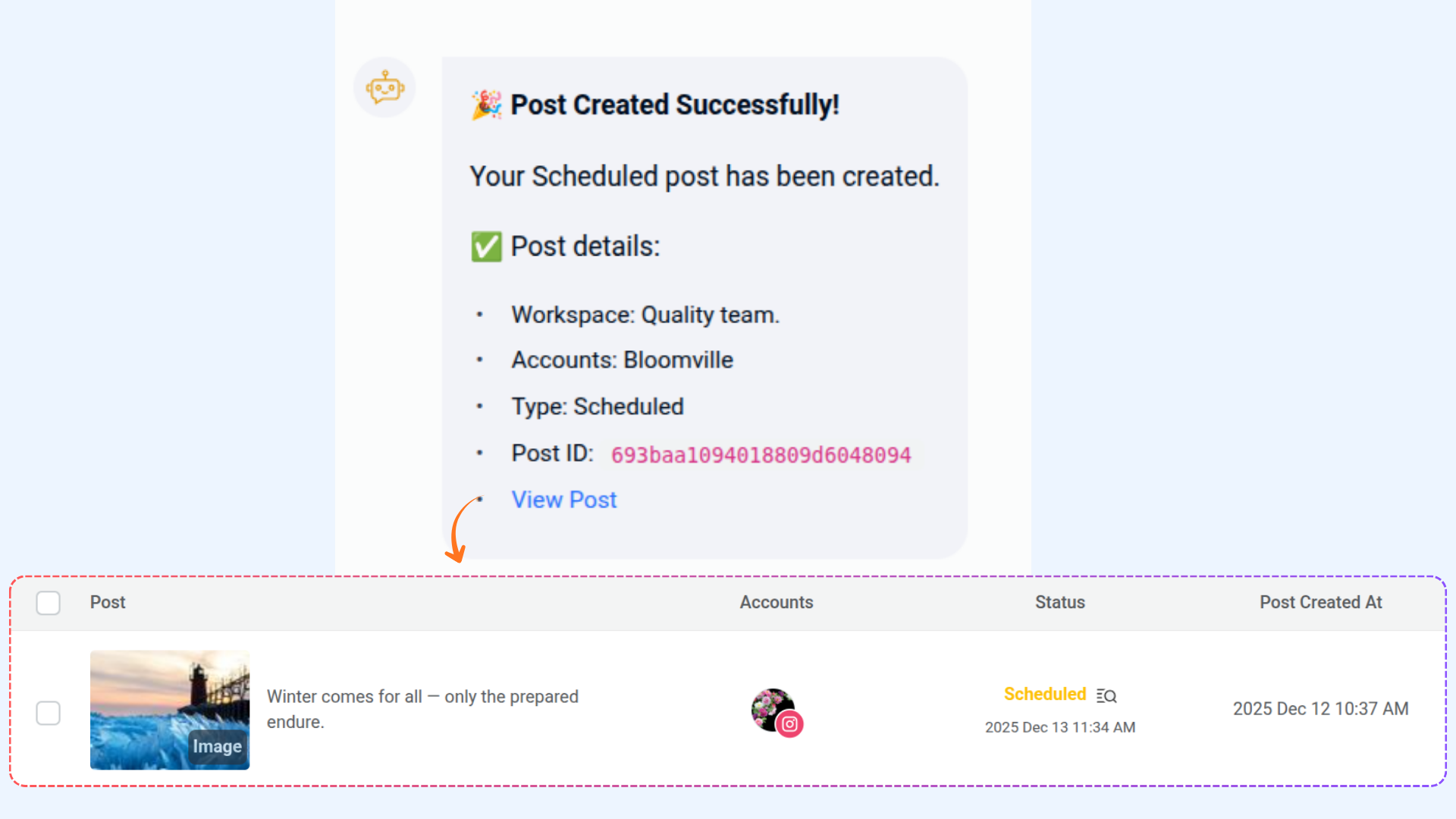1456x819 pixels.
Task: Click the AI chatbot robot avatar icon
Action: pyautogui.click(x=384, y=88)
